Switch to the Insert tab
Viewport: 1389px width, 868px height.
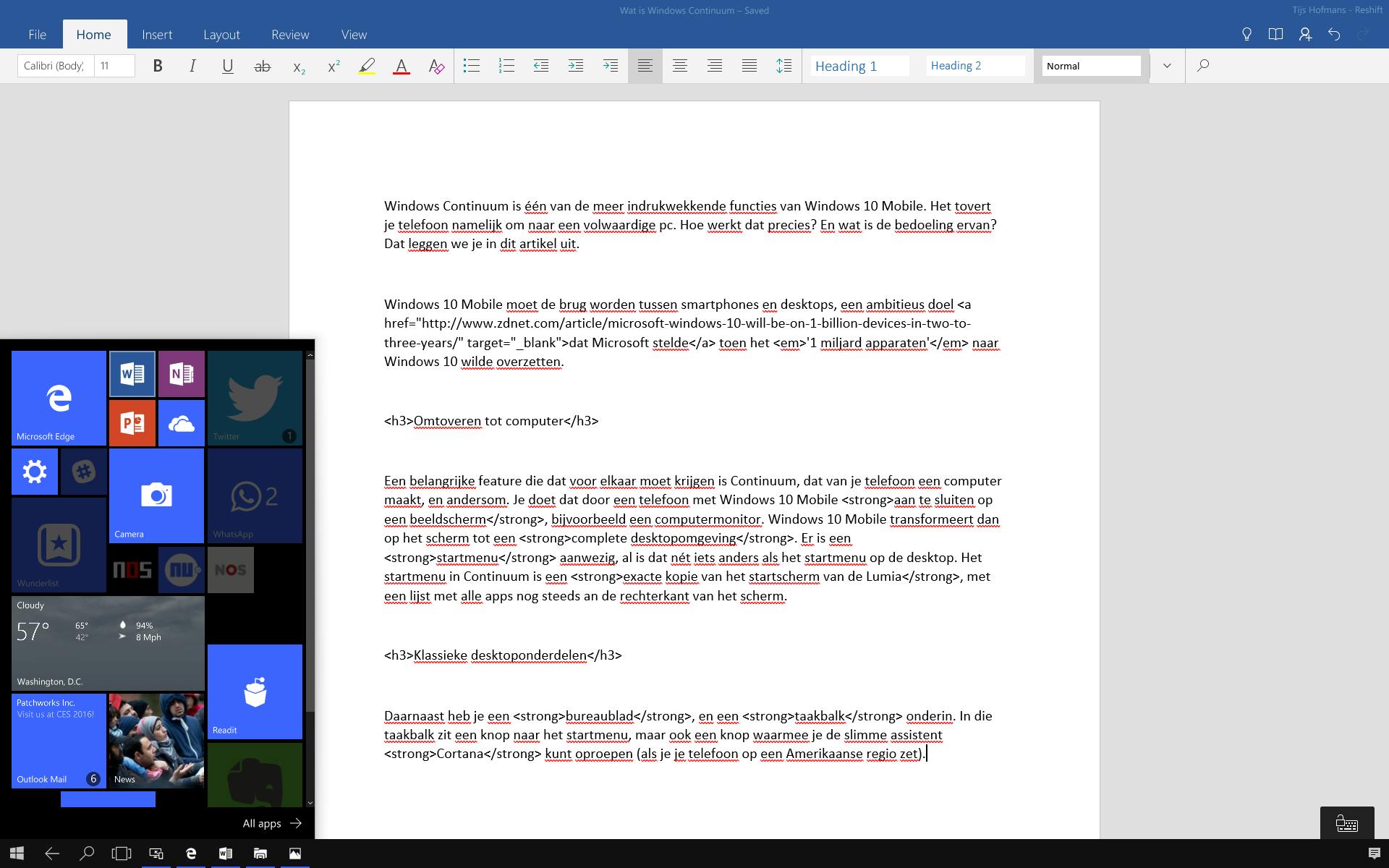tap(157, 34)
